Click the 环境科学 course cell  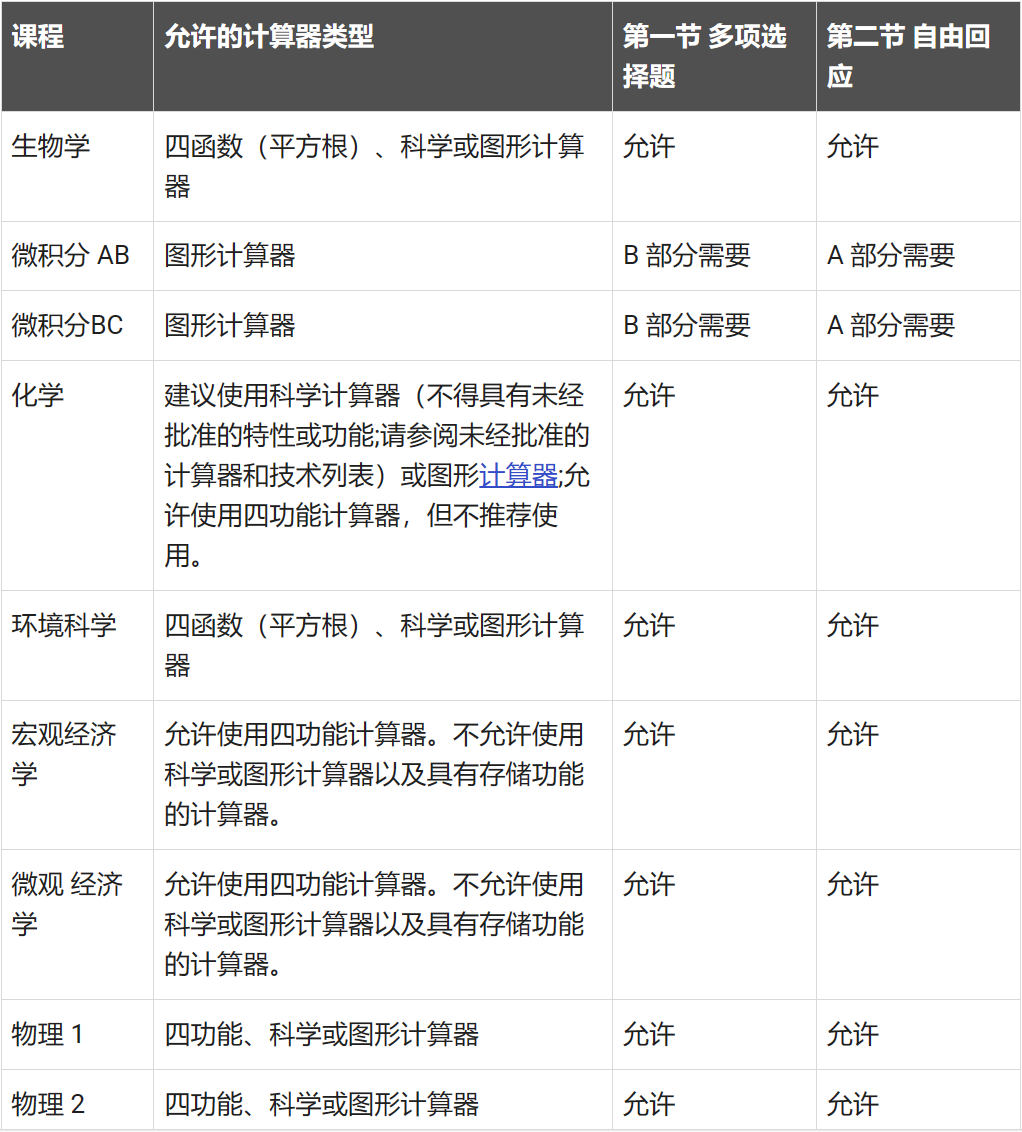(64, 625)
